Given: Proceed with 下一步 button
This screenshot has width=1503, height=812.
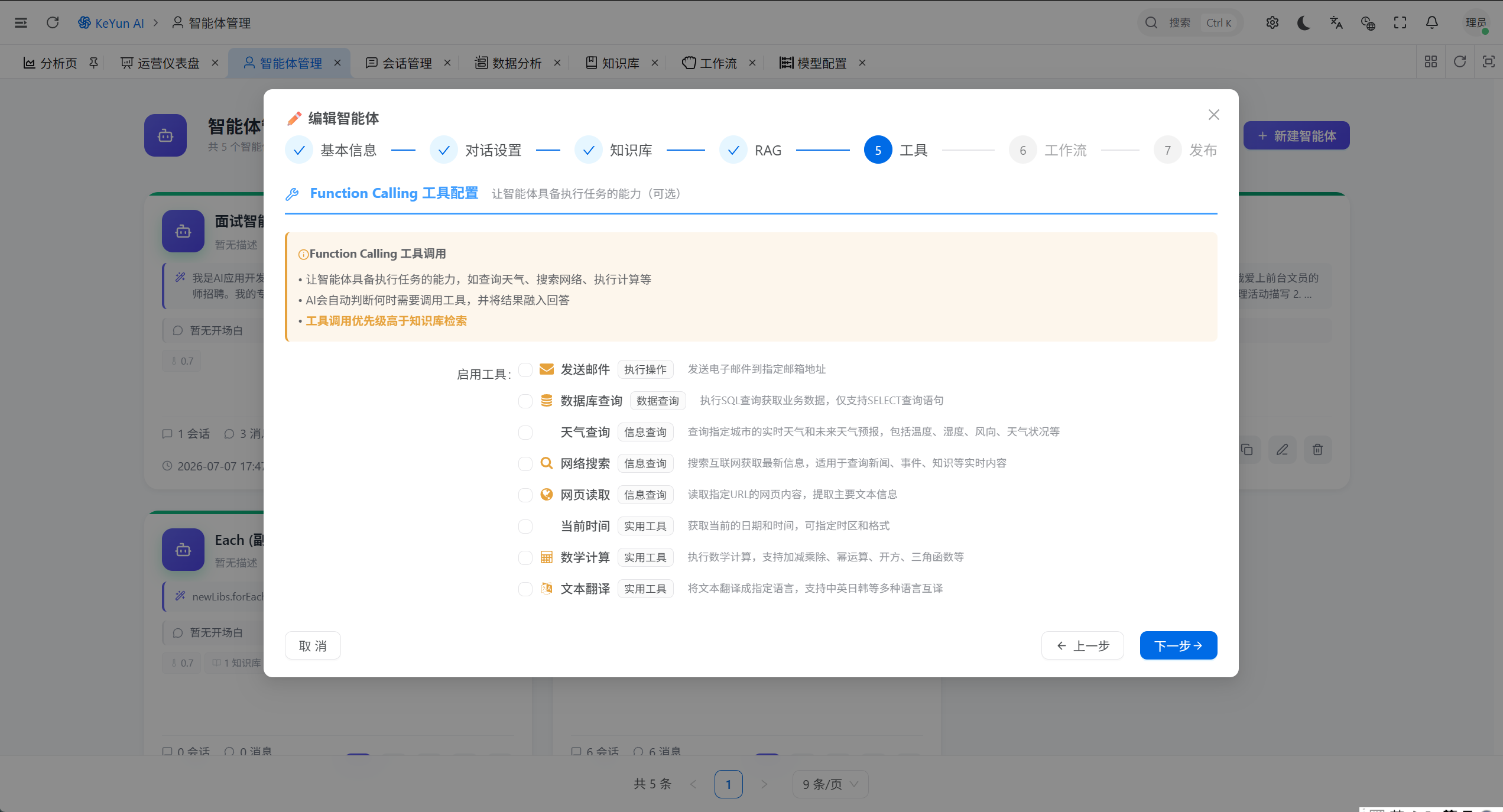Looking at the screenshot, I should click(x=1179, y=645).
